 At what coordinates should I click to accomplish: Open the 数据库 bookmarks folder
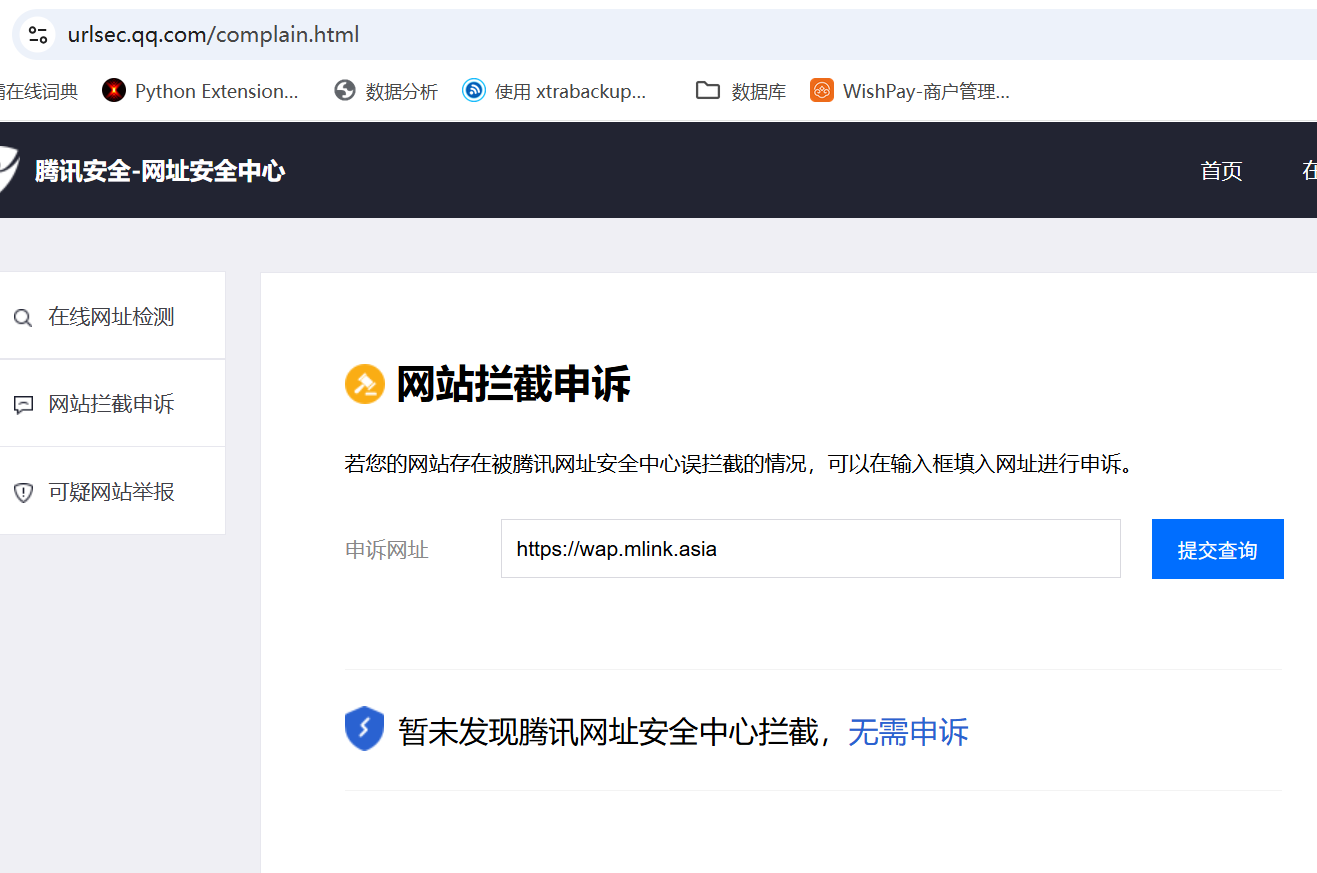[x=741, y=91]
